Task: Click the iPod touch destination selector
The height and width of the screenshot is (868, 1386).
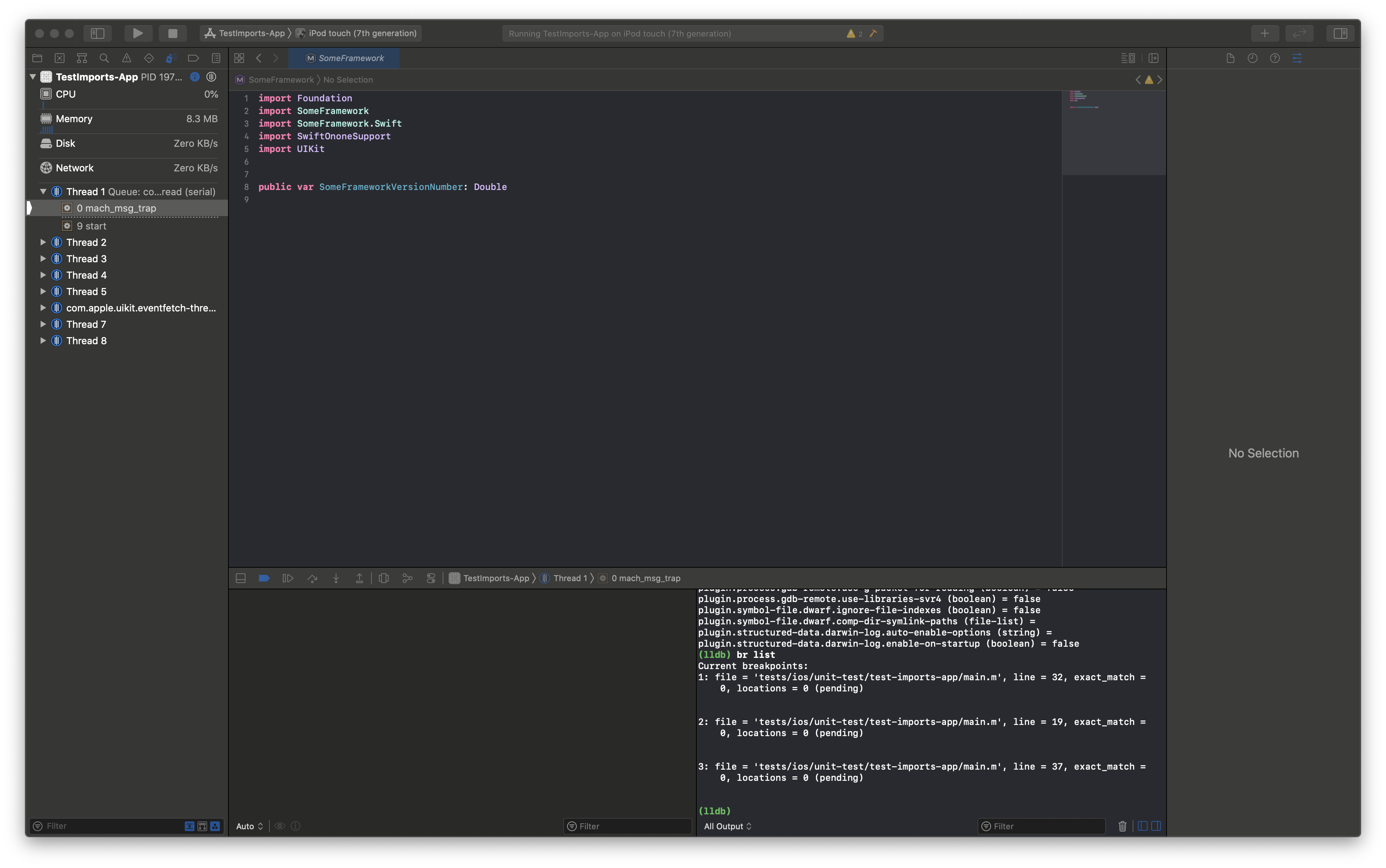Action: (x=362, y=33)
